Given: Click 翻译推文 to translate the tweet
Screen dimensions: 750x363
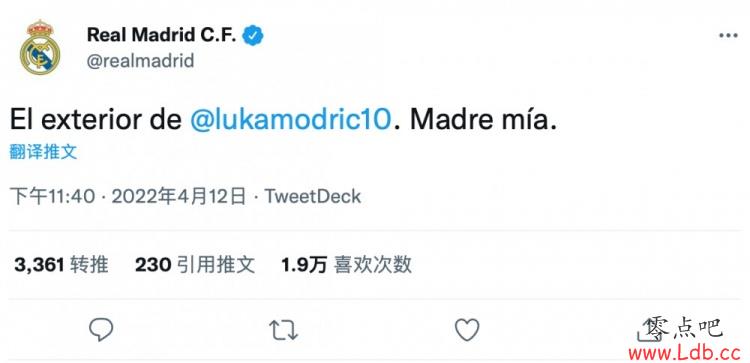Looking at the screenshot, I should coord(43,152).
